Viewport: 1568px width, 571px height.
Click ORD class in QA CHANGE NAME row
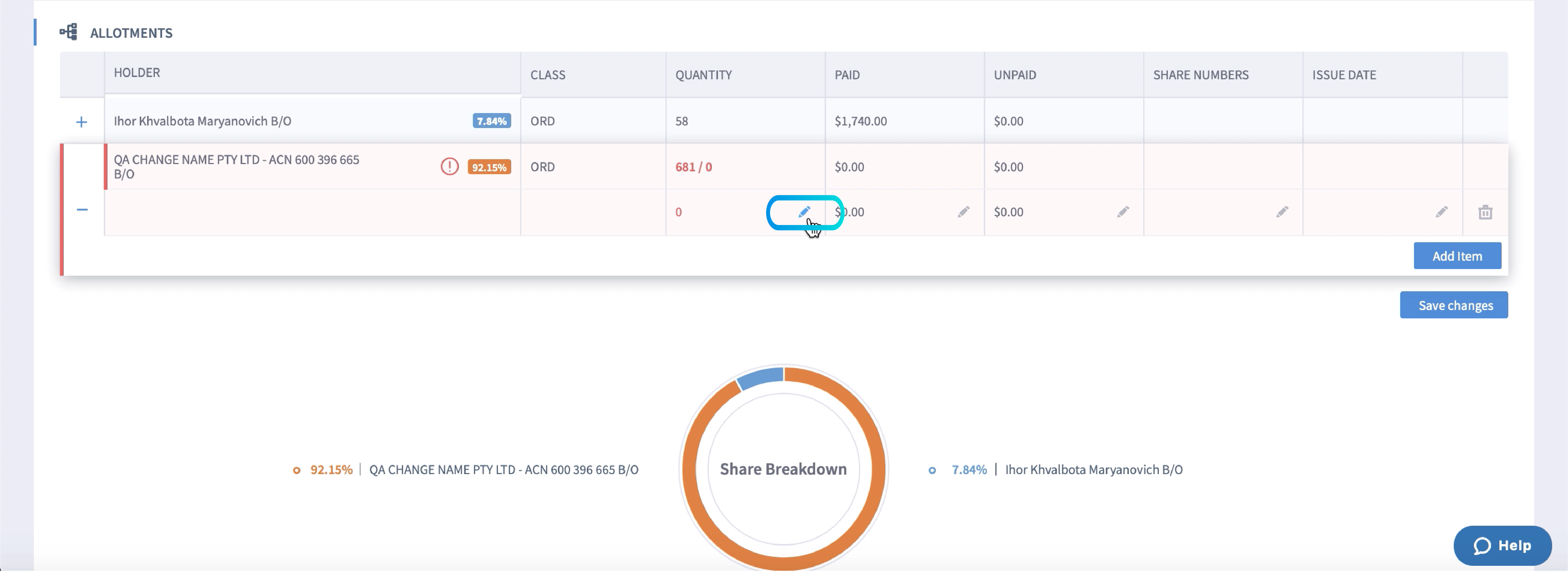542,167
